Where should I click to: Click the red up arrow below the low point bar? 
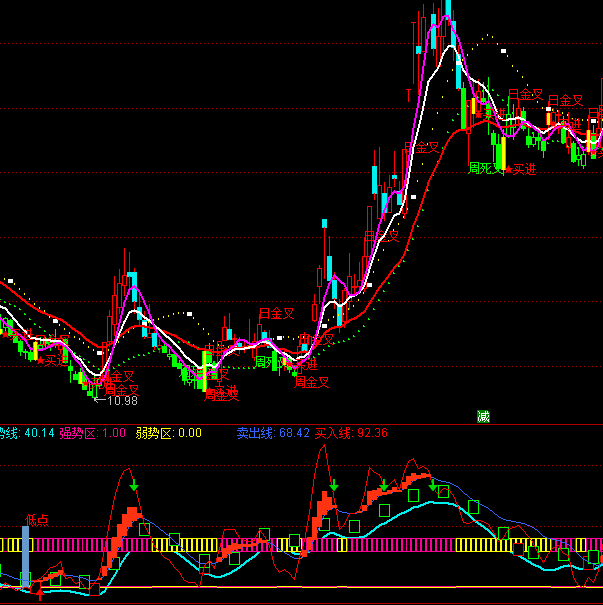[x=40, y=594]
